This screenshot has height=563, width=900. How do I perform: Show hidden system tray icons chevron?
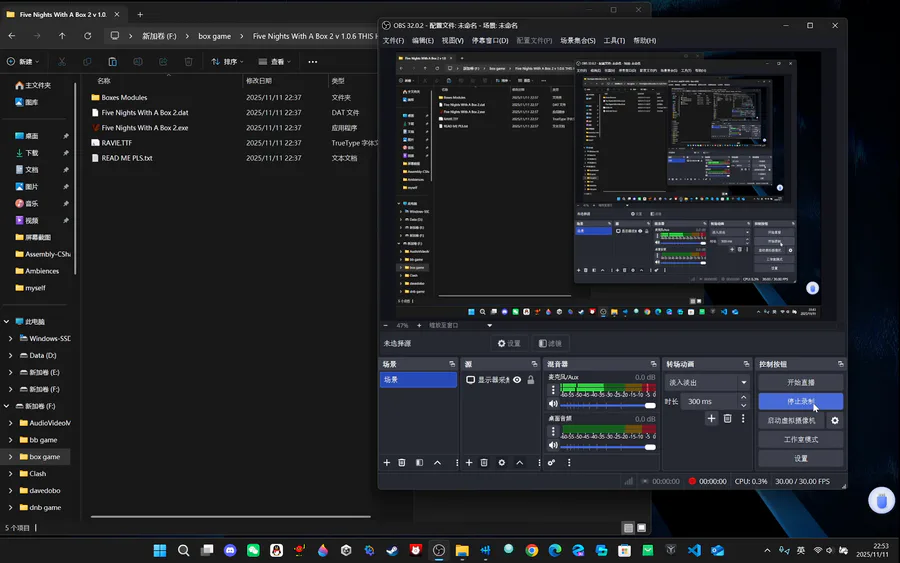(x=767, y=550)
